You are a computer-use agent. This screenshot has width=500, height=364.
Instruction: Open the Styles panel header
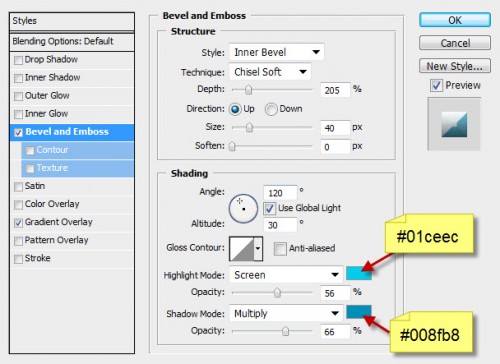(72, 21)
